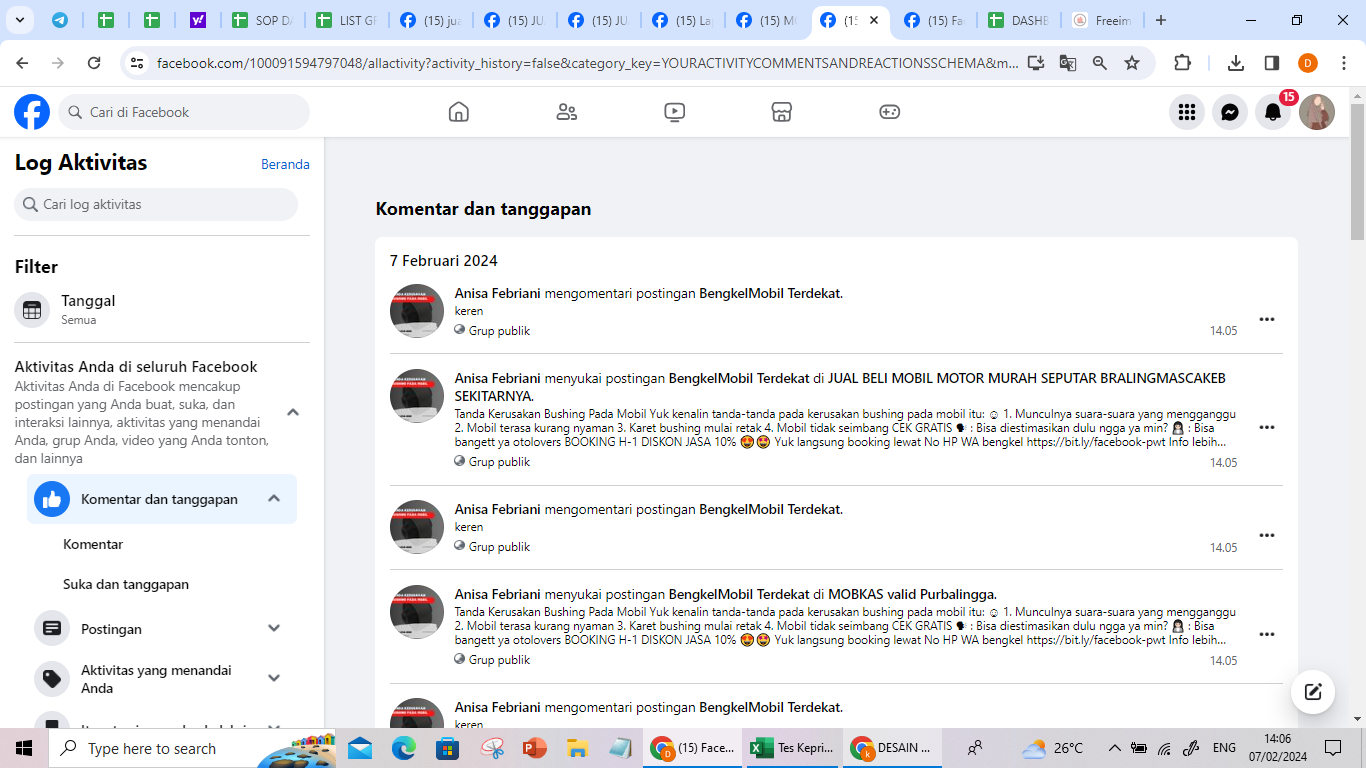Open the Windows notification center

coord(1332,748)
